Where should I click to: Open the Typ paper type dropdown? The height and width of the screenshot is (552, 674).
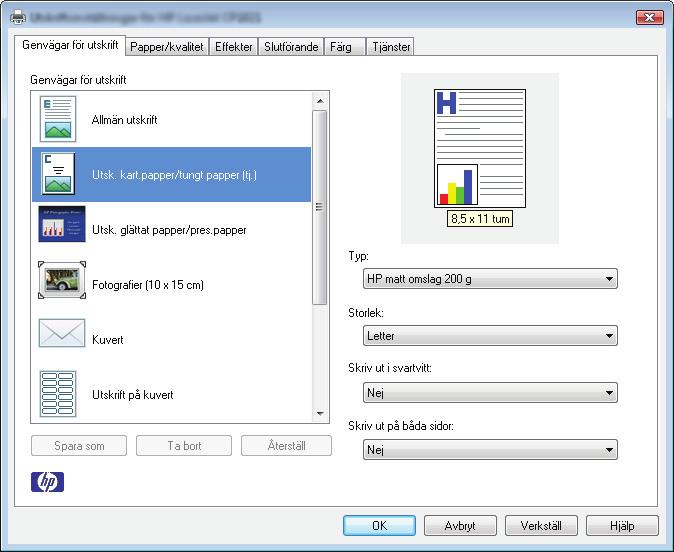tap(490, 279)
